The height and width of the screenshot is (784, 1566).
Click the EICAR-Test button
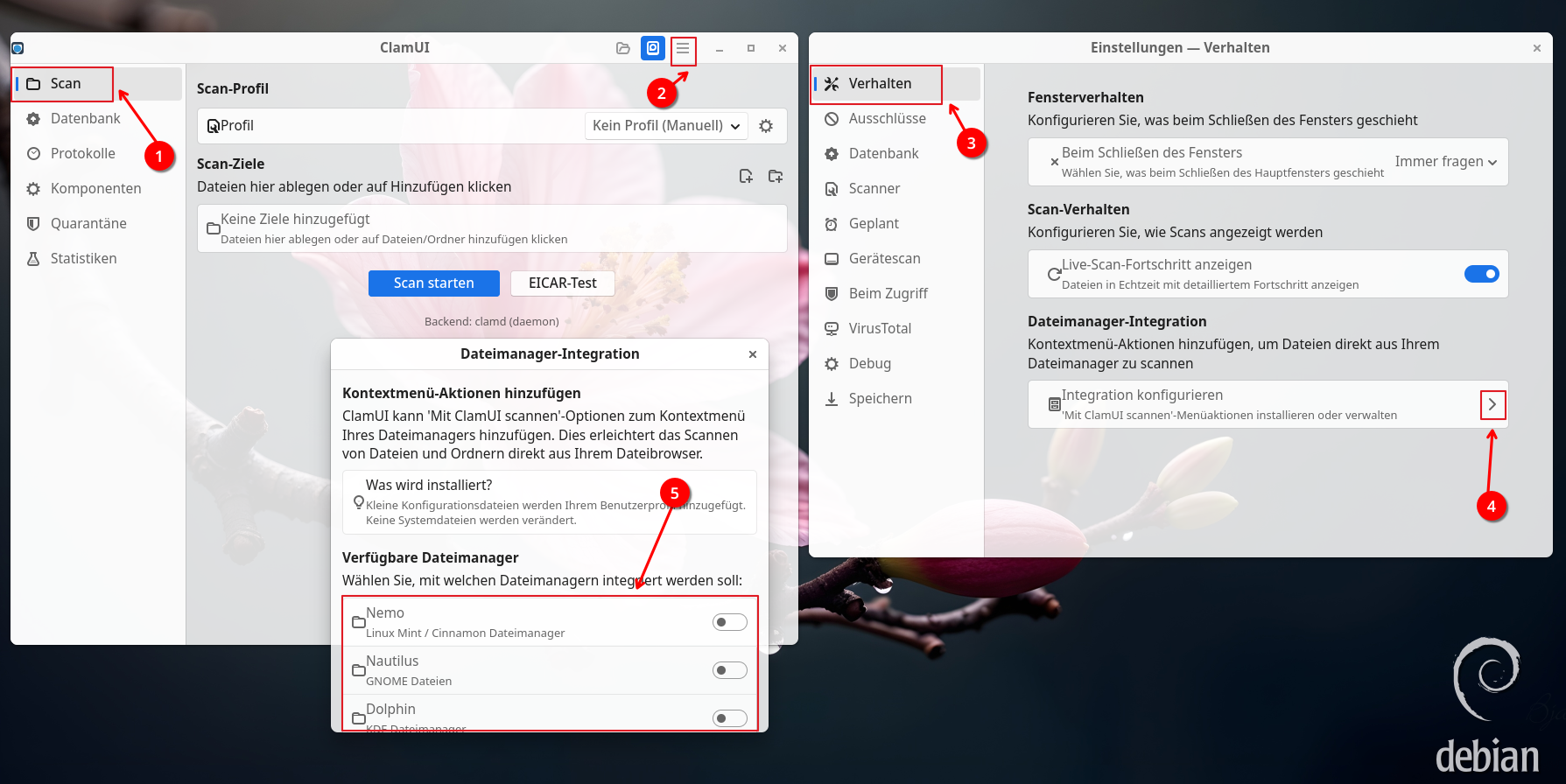click(x=562, y=283)
